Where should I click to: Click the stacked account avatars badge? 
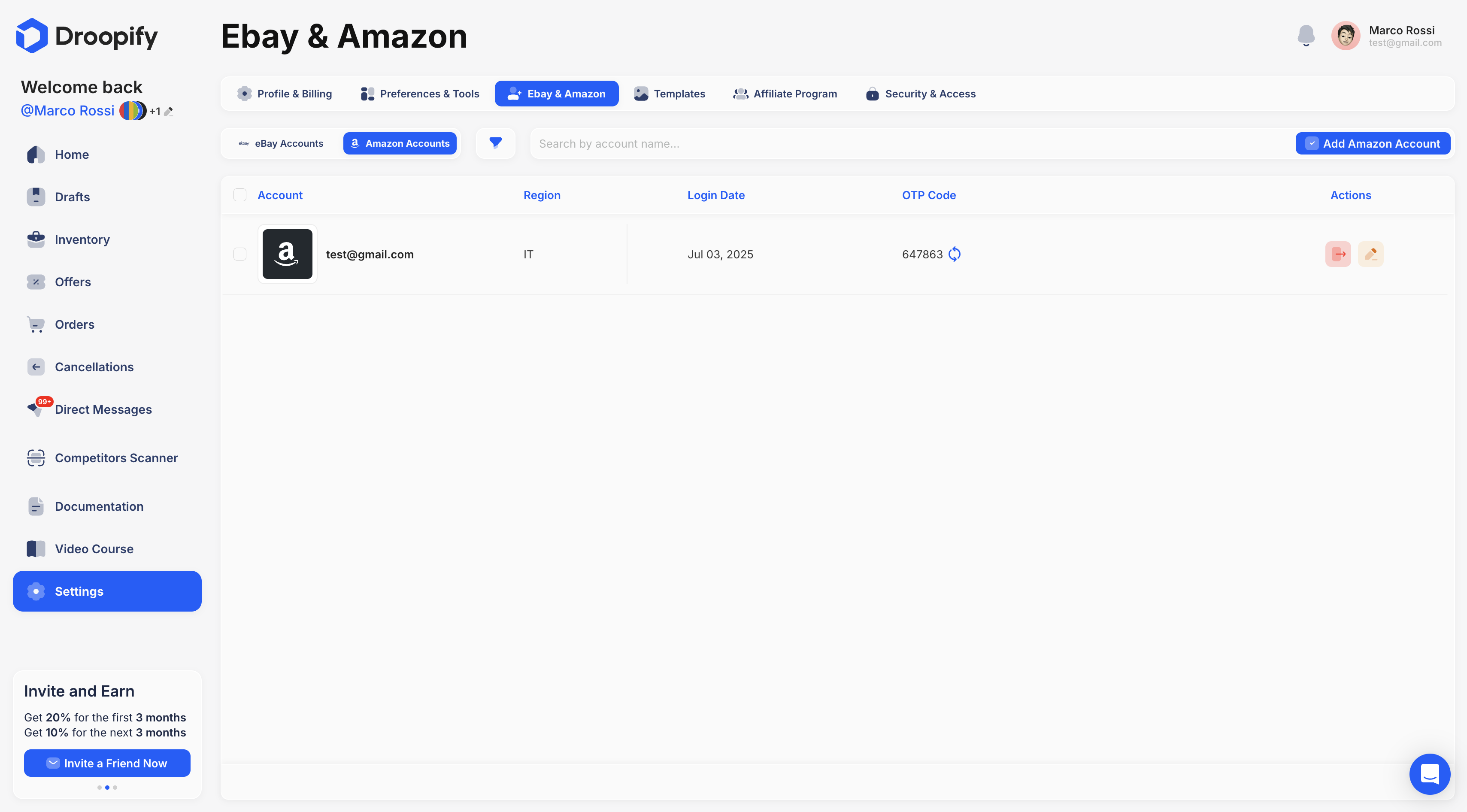coord(133,110)
